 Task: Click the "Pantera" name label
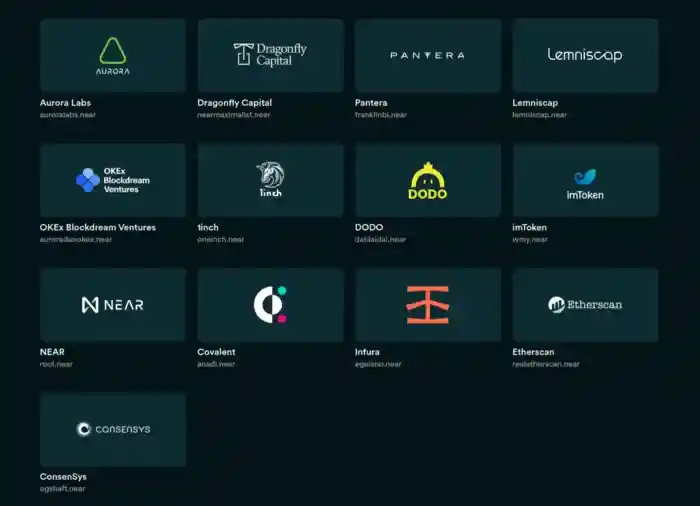(x=371, y=103)
